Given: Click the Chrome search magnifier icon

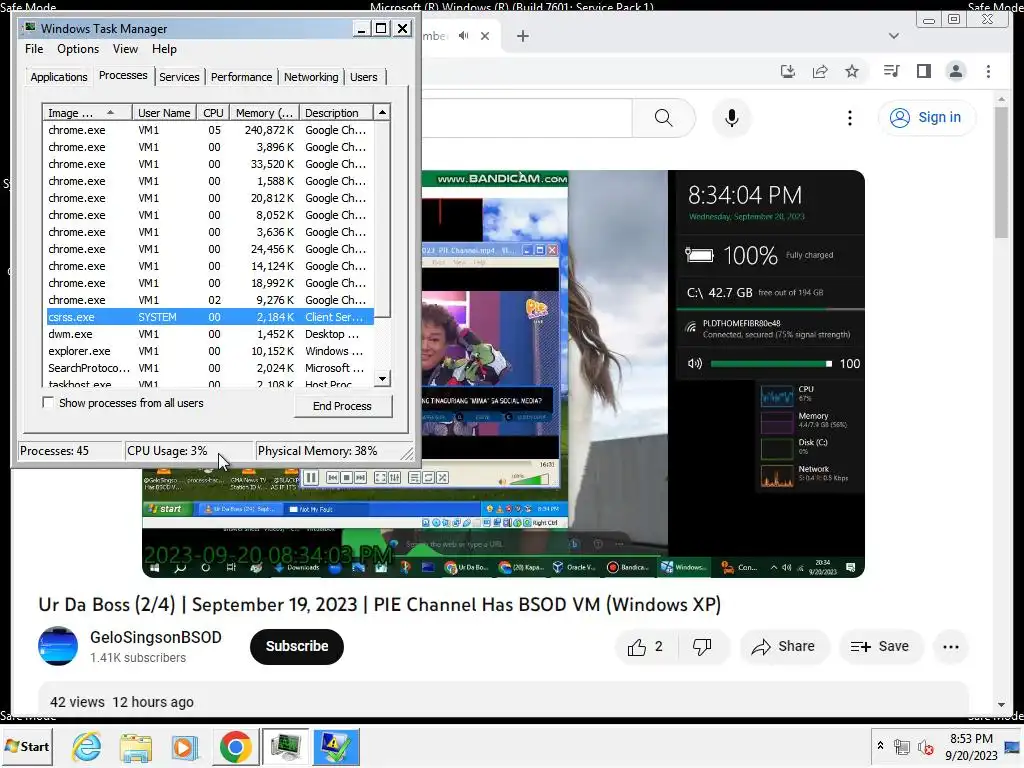Looking at the screenshot, I should [663, 118].
